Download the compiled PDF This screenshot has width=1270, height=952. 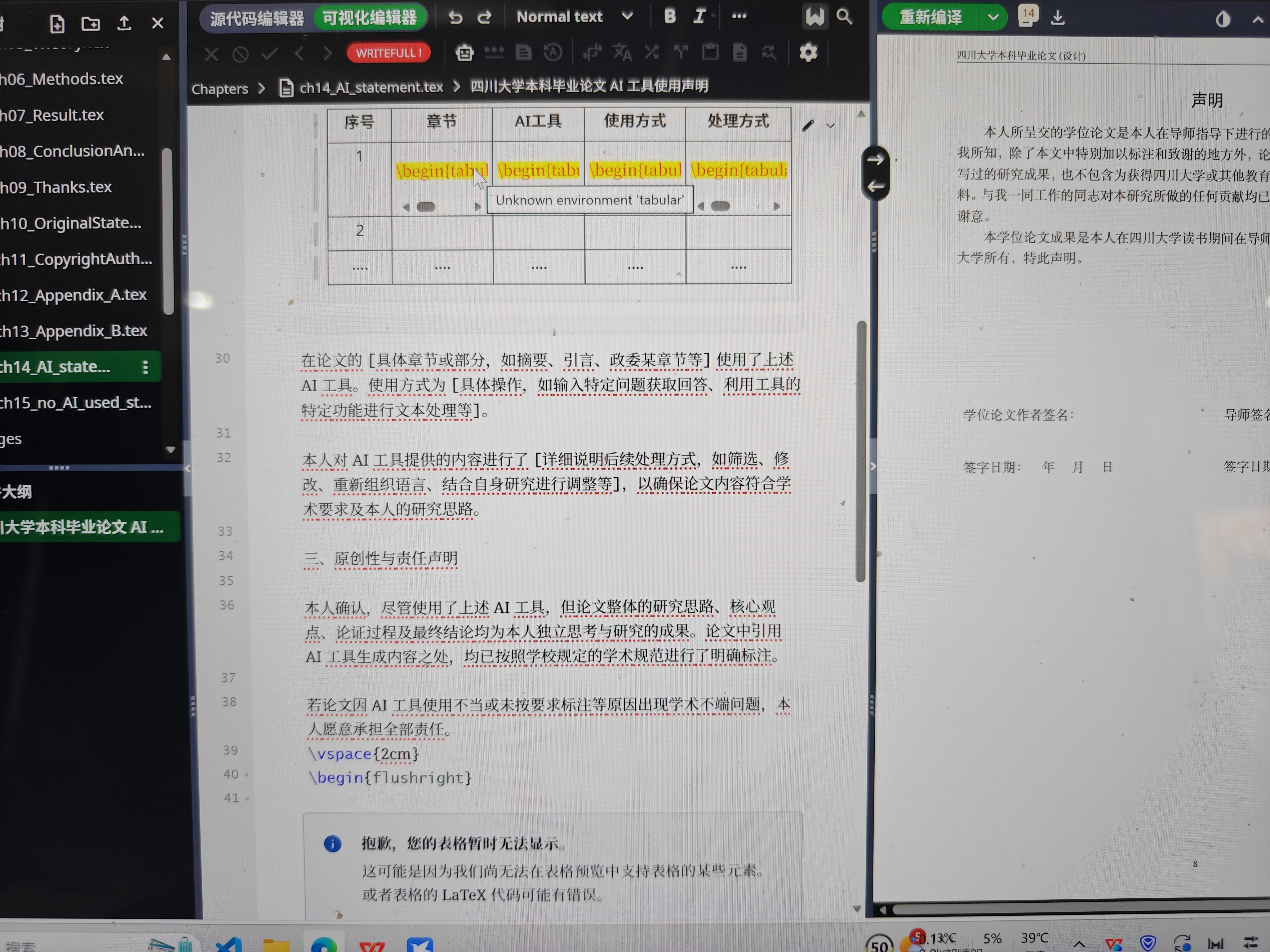[x=1058, y=18]
